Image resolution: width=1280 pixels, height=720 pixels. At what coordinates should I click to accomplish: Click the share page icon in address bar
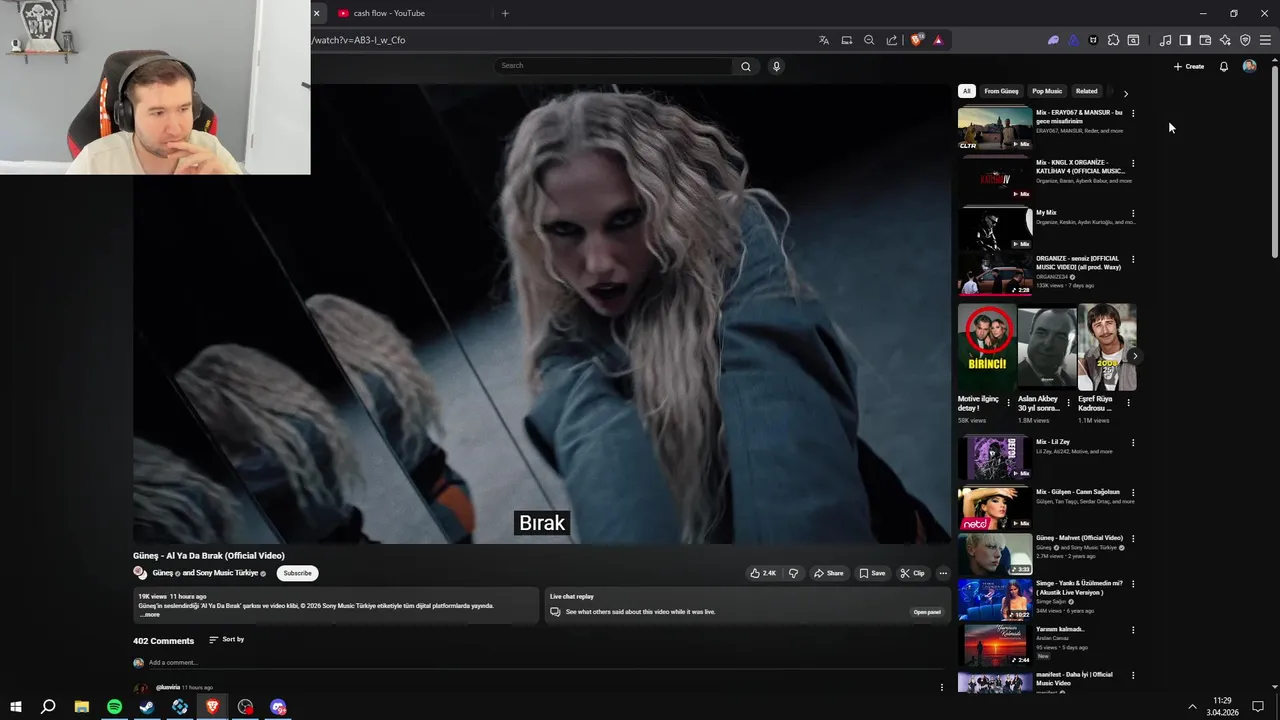click(892, 40)
